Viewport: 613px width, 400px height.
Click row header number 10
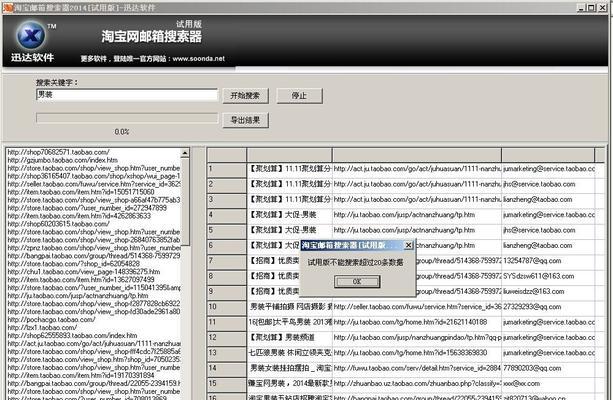click(227, 307)
